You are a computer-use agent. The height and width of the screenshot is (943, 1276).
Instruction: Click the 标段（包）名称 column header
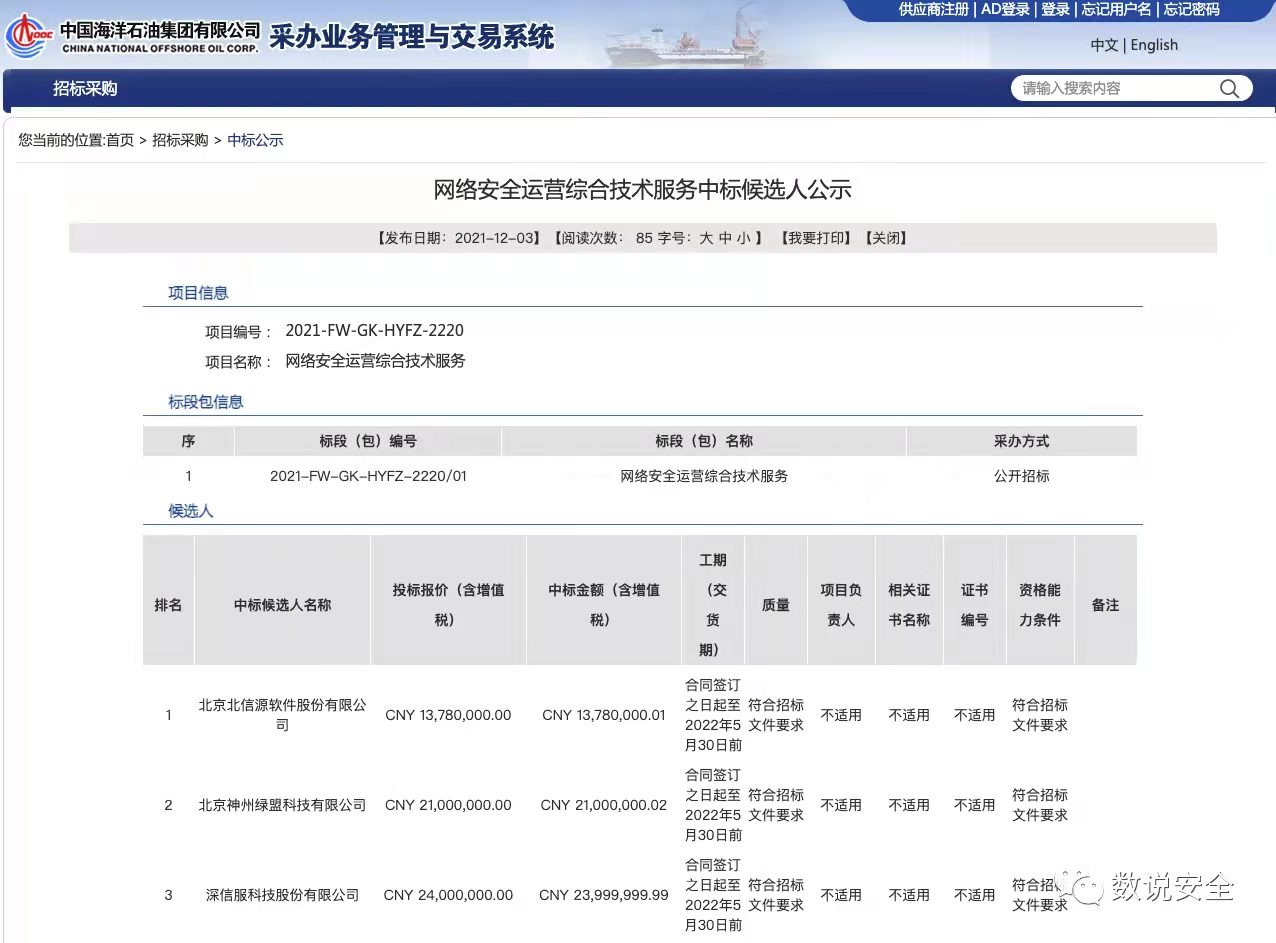coord(704,441)
